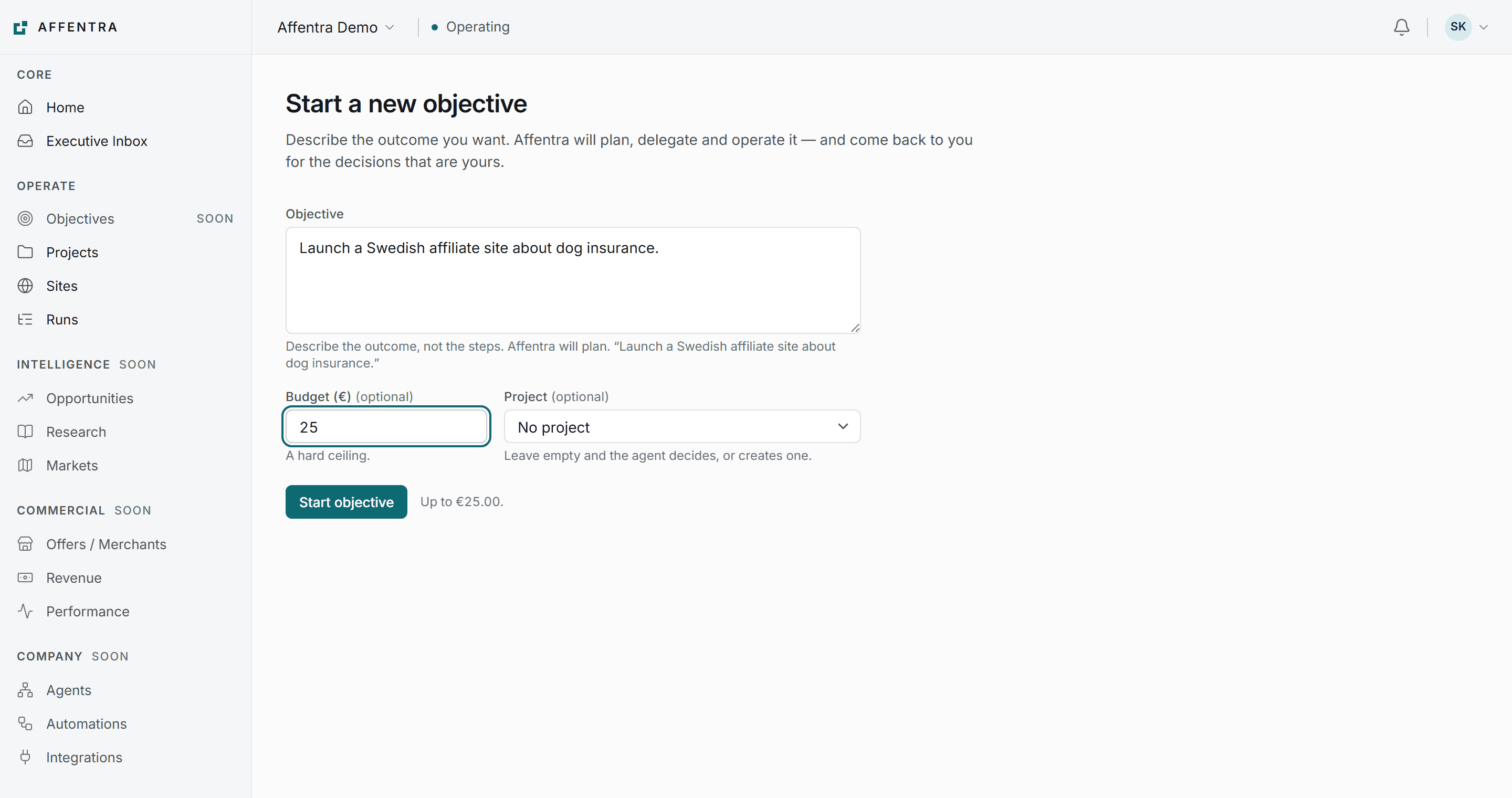Click the 'Budget (€) (optional)' label
Viewport: 1512px width, 798px height.
tap(349, 397)
